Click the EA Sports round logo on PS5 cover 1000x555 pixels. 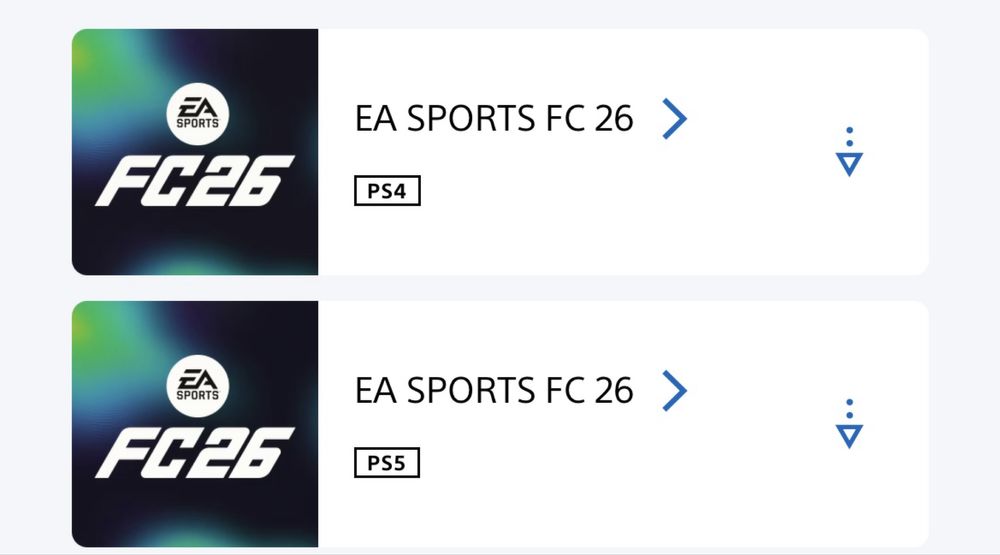pos(198,383)
